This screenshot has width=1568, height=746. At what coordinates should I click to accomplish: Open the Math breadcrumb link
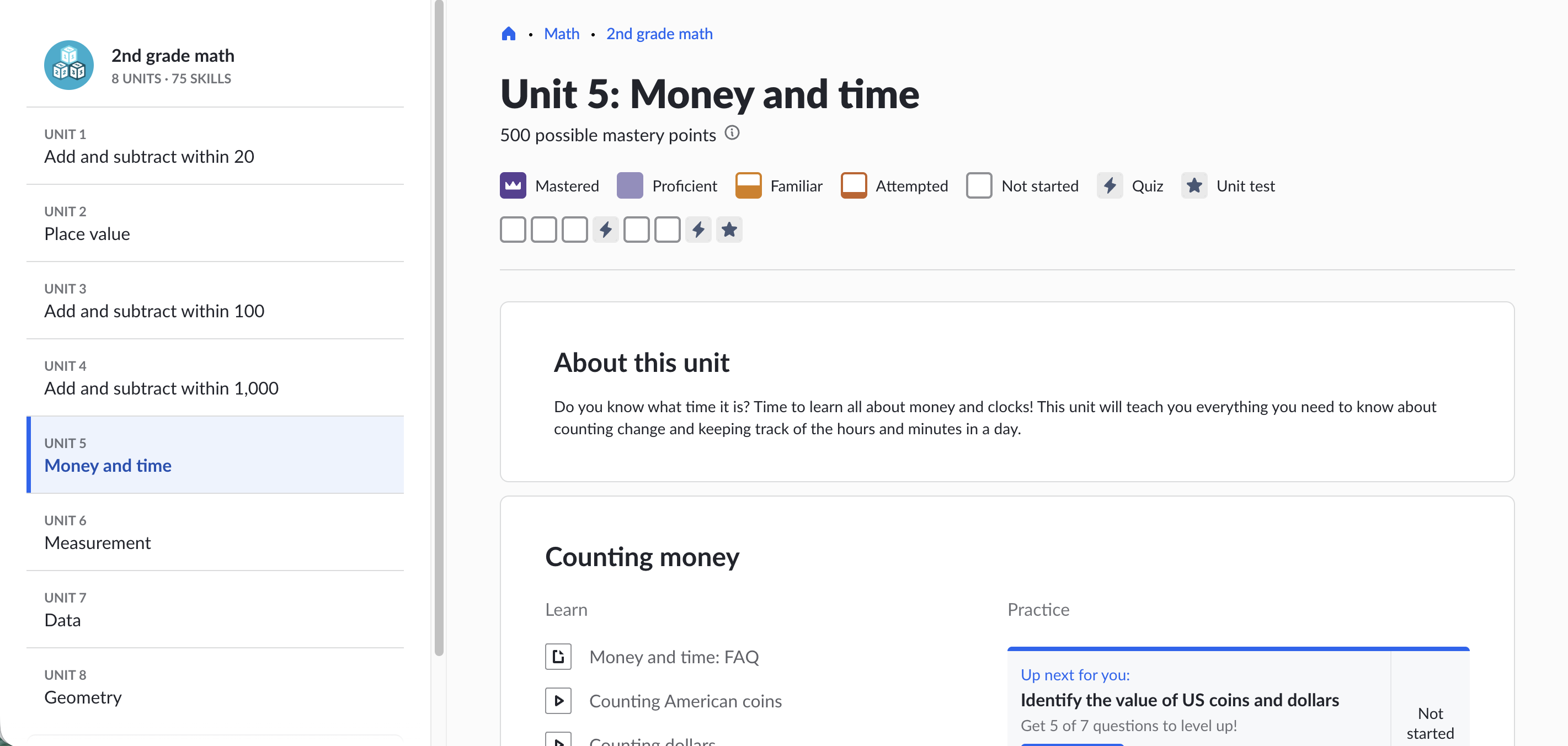tap(561, 34)
